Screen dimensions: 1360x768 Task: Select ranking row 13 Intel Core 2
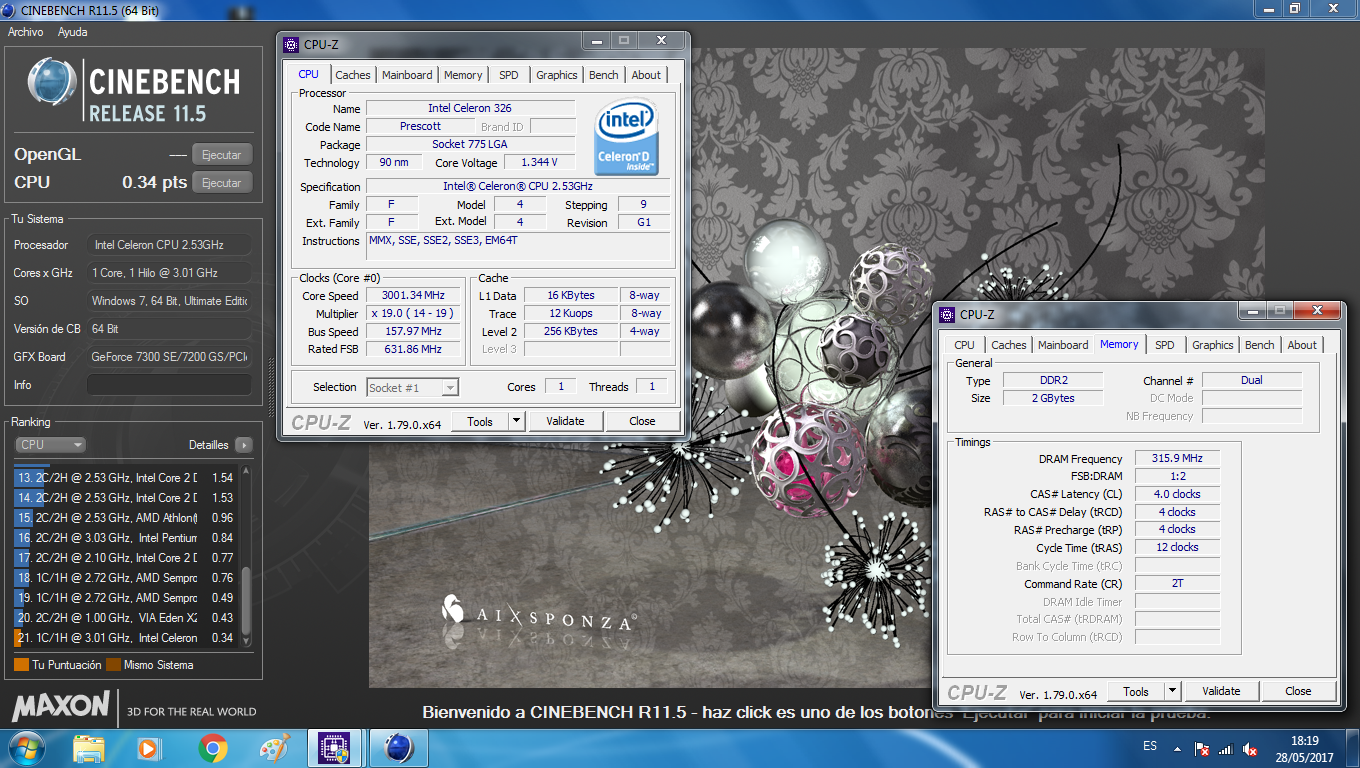click(x=125, y=478)
